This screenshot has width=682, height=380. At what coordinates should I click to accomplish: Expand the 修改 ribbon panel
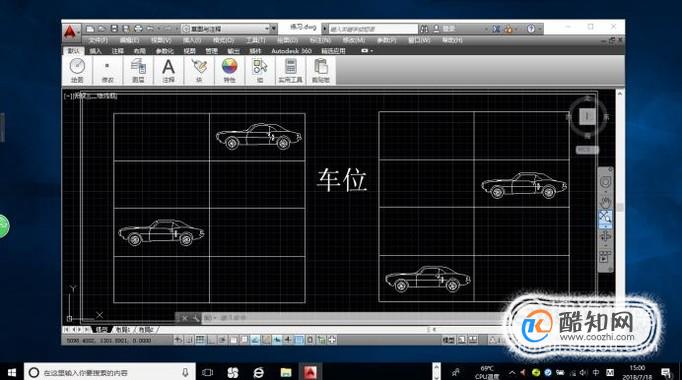[x=107, y=70]
